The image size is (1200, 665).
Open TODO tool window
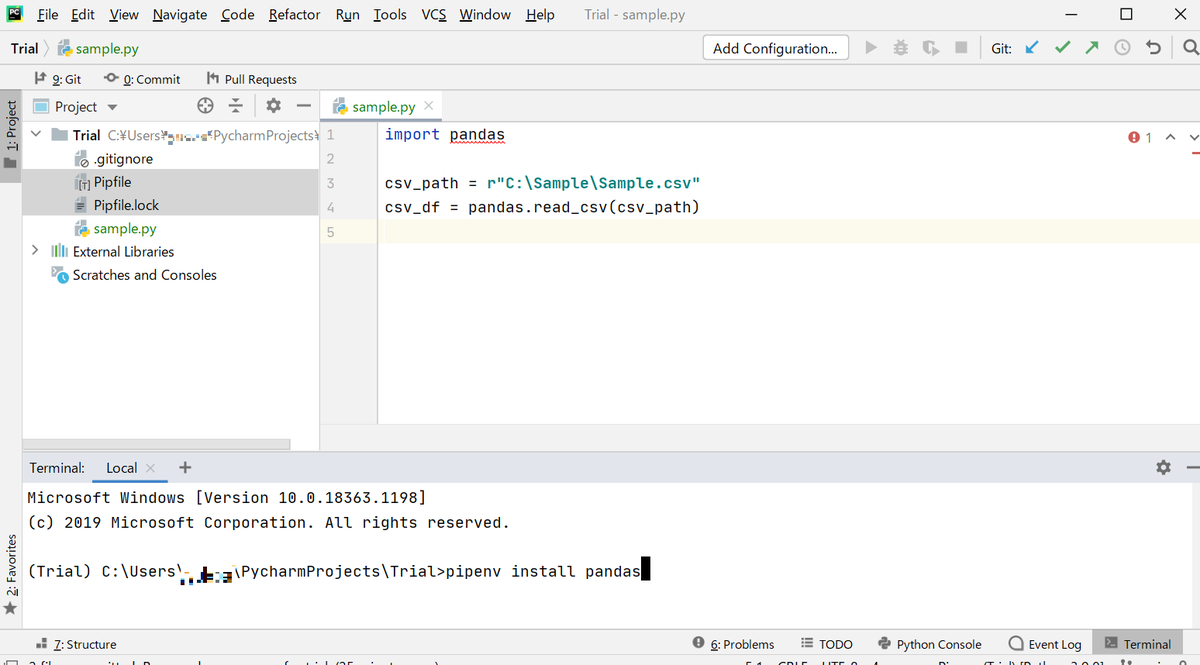827,644
